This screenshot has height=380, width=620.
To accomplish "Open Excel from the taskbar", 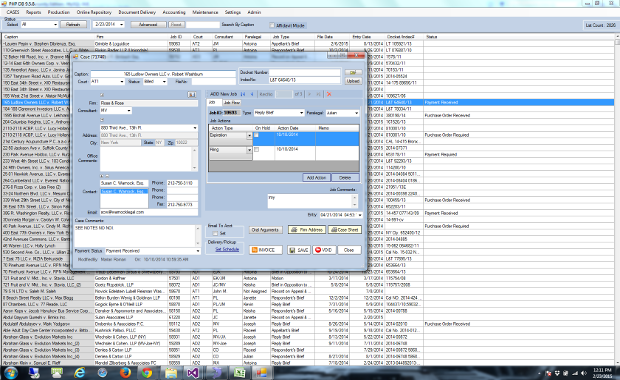I will point(239,372).
